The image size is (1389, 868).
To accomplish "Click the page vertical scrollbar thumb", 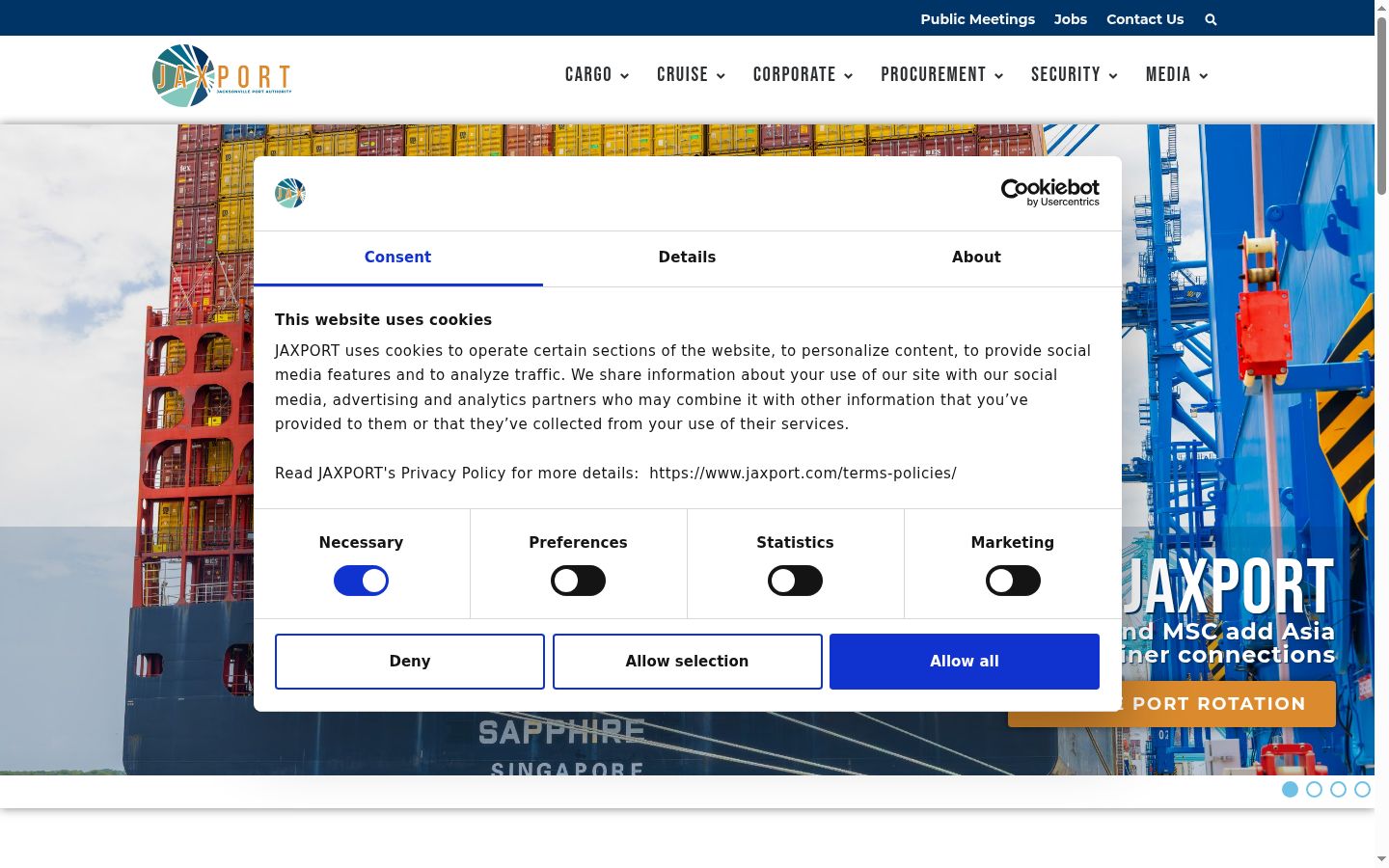I will (1381, 106).
